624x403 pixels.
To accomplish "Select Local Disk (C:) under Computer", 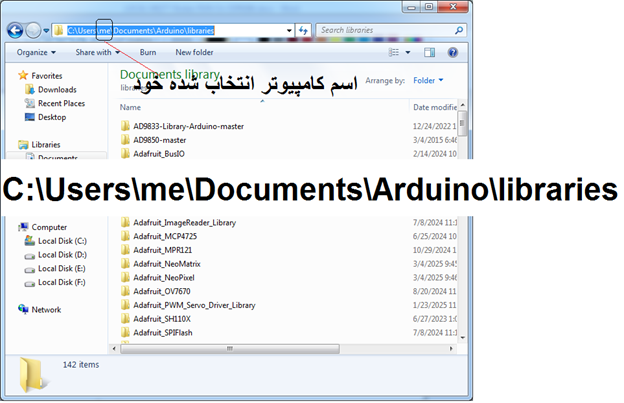I will click(x=62, y=241).
